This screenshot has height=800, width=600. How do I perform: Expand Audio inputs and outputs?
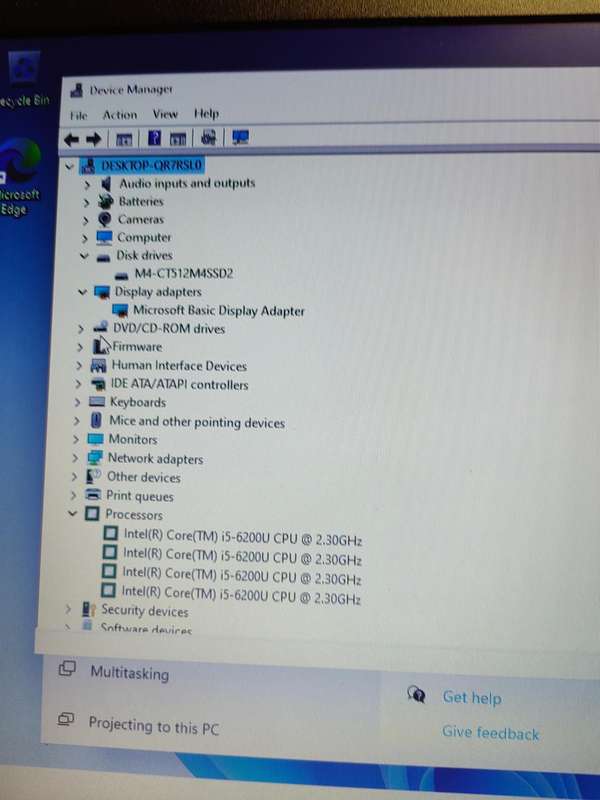87,184
